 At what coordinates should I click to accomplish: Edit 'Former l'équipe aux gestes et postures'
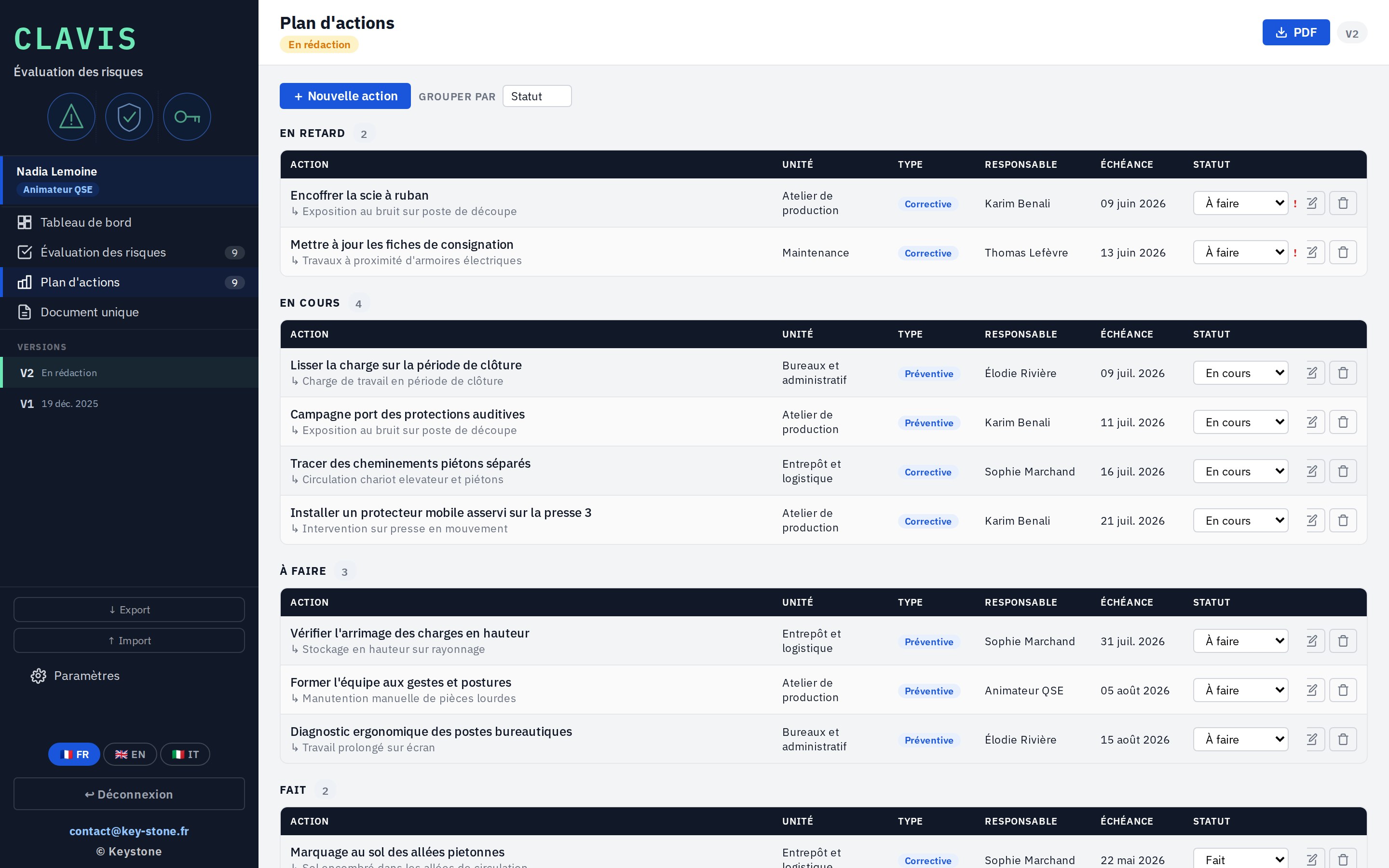tap(1313, 690)
